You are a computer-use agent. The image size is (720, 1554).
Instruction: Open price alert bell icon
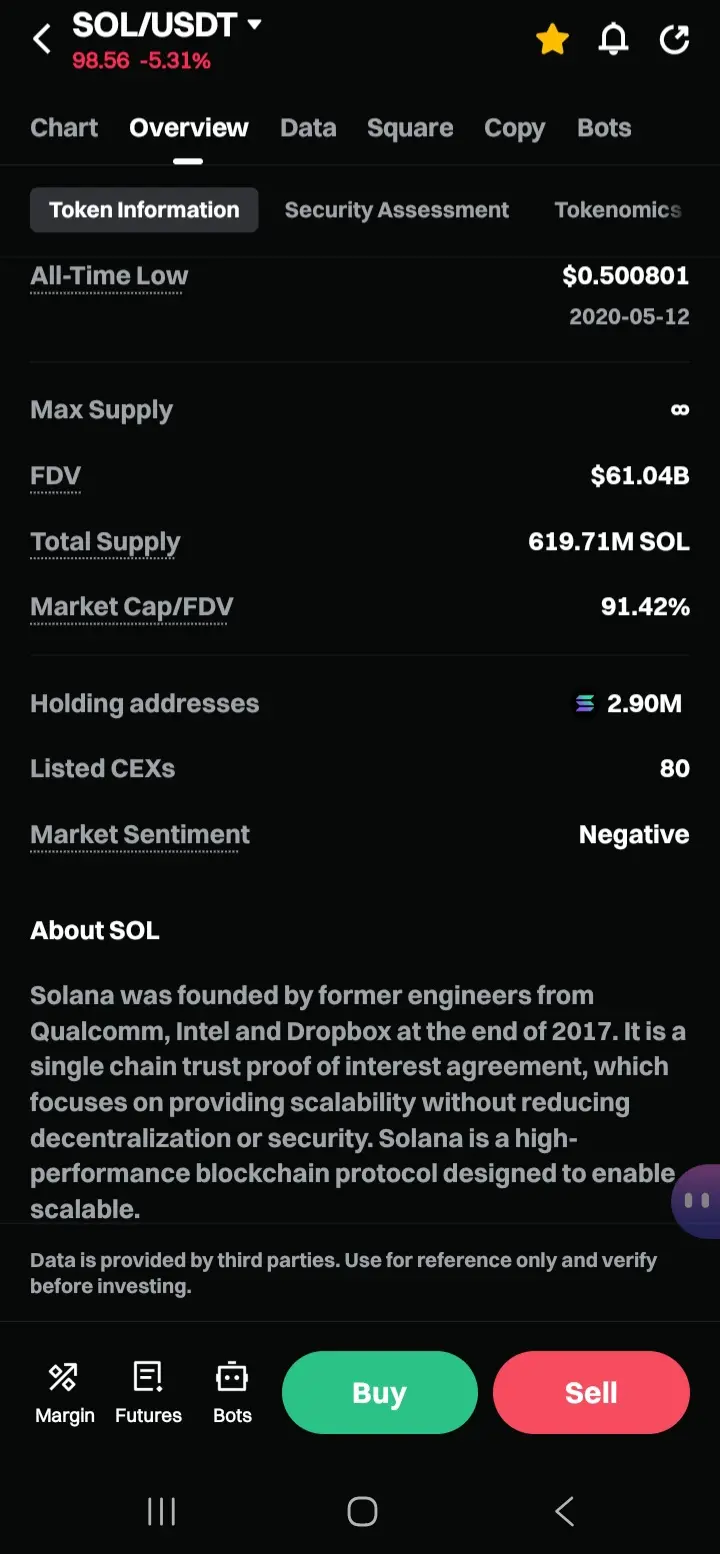(613, 40)
